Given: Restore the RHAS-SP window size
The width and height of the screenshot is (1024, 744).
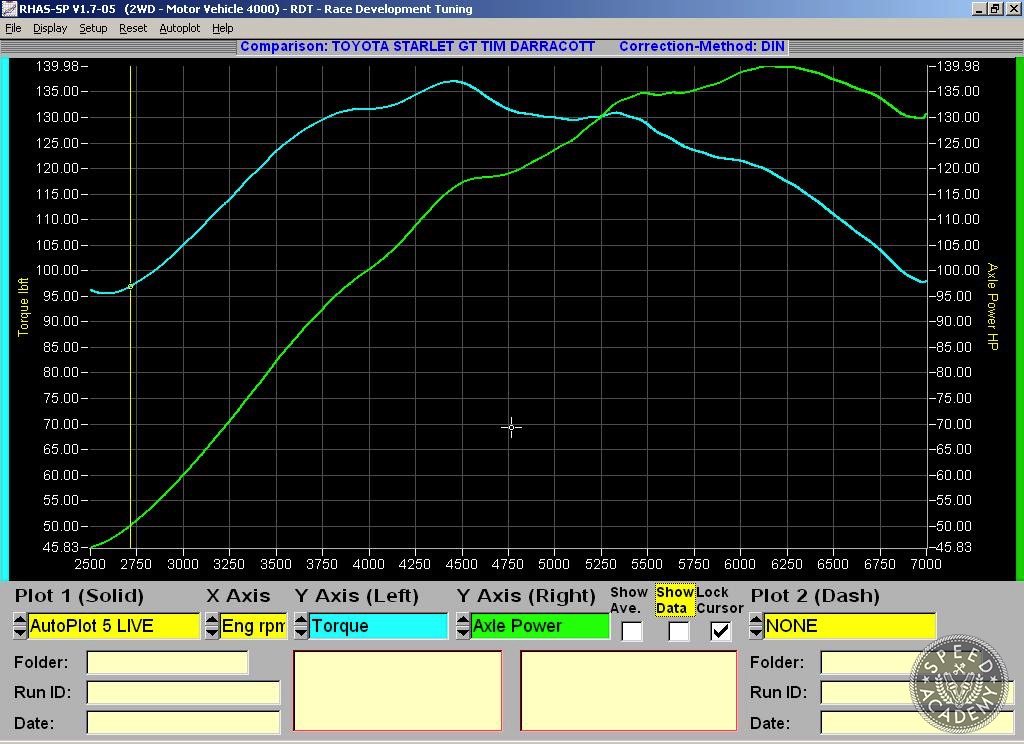Looking at the screenshot, I should click(994, 8).
